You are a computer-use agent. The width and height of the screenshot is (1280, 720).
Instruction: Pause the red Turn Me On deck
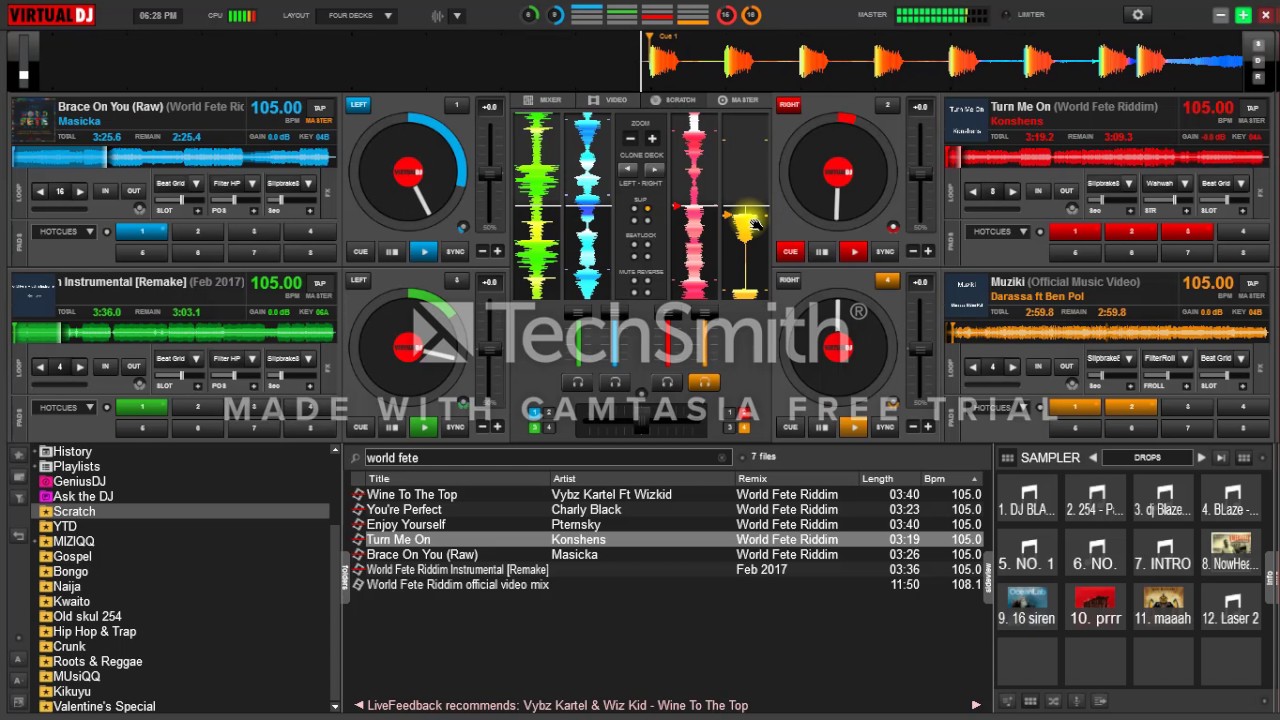tap(822, 252)
